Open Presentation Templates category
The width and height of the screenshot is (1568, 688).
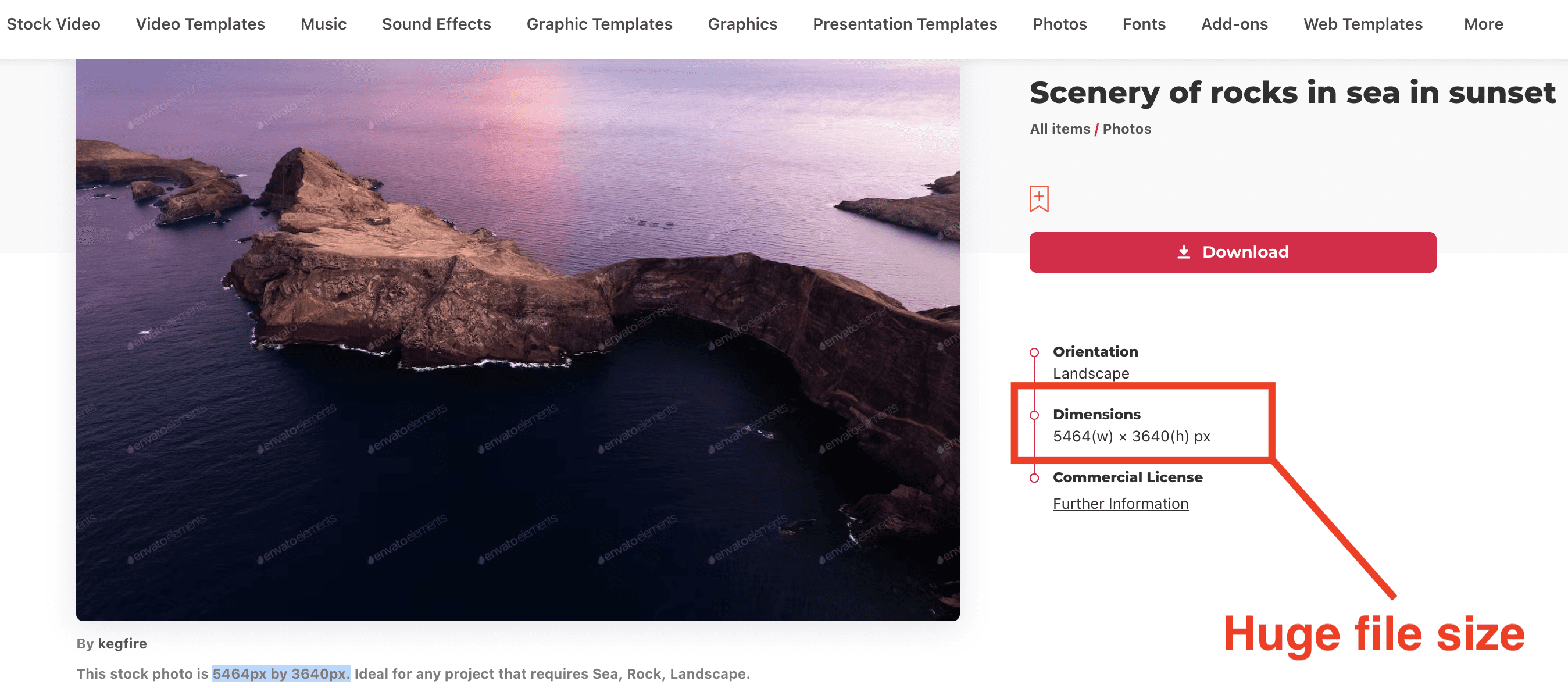pyautogui.click(x=905, y=24)
